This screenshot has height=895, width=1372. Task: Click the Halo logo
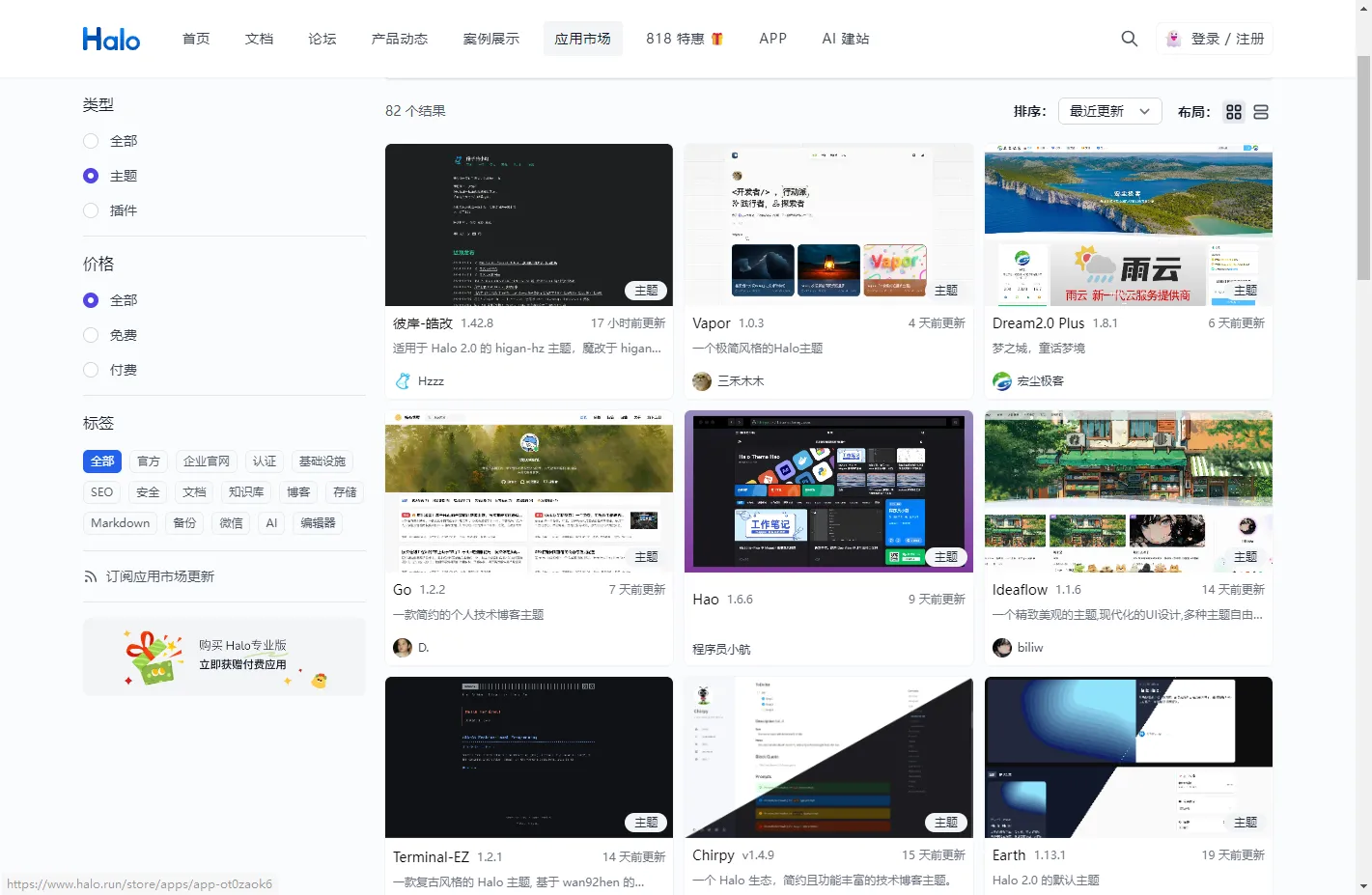pos(111,39)
